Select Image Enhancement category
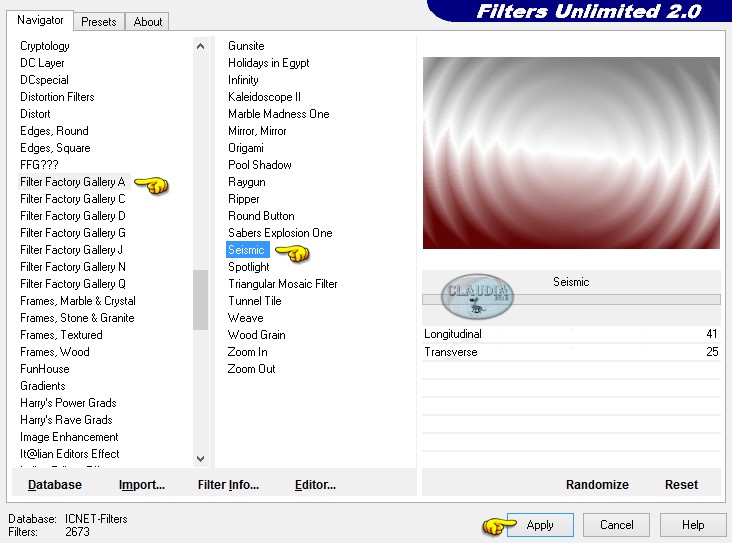This screenshot has height=543, width=732. (69, 437)
